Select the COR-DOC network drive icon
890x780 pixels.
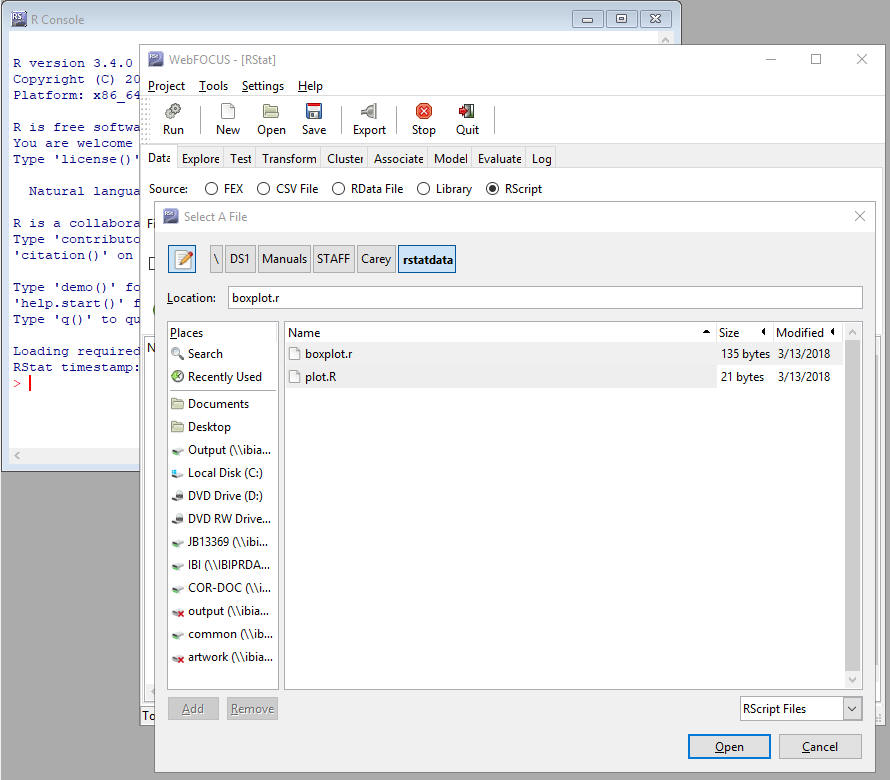pos(178,588)
